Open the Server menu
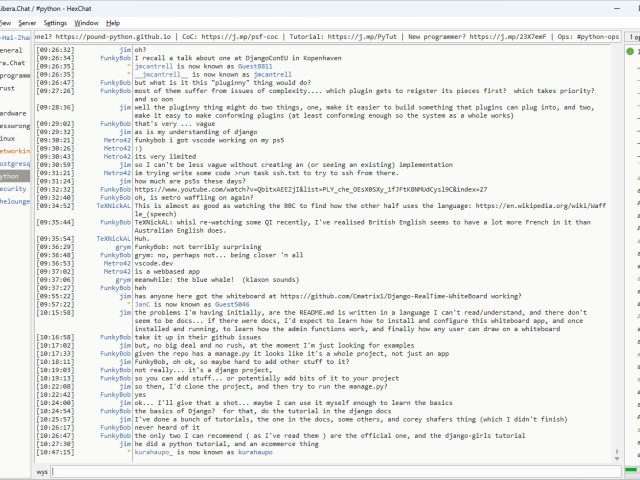This screenshot has height=480, width=640. tap(27, 22)
